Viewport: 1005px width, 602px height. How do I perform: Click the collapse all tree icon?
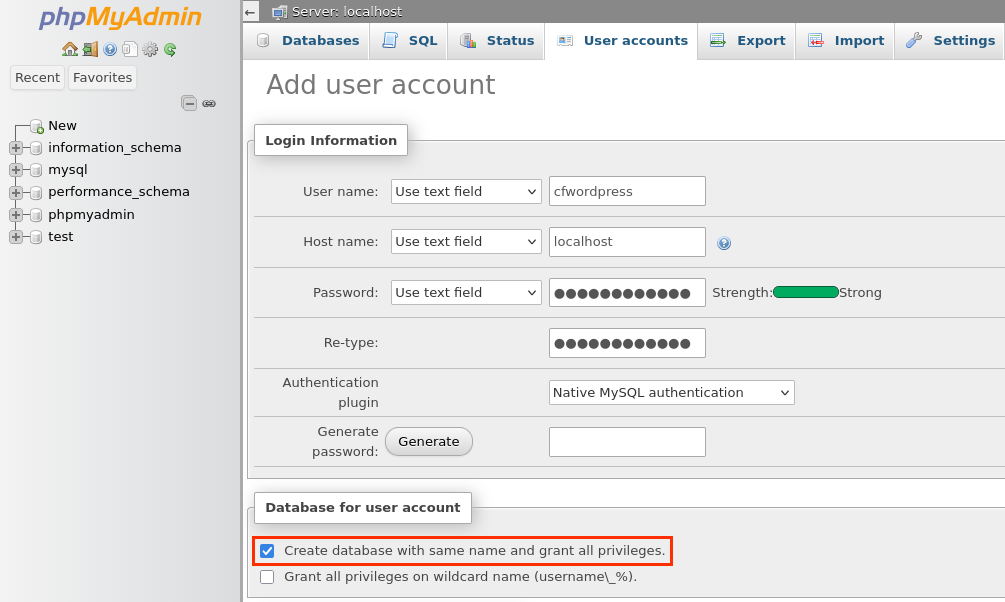click(x=189, y=103)
